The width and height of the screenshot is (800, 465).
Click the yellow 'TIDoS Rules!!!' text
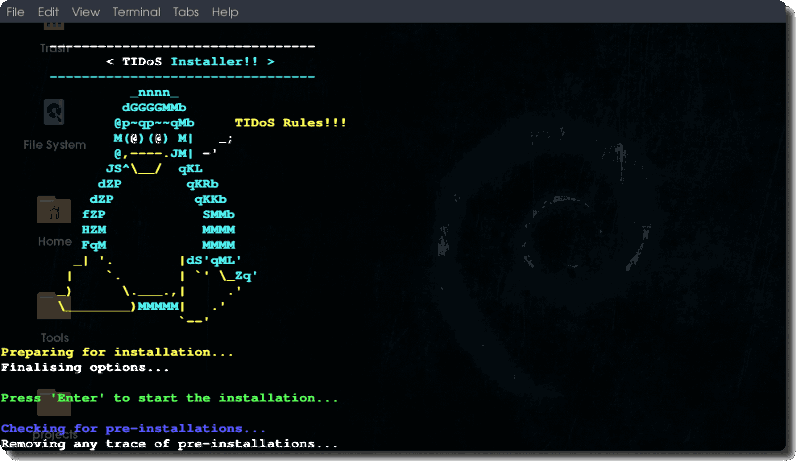(x=290, y=122)
